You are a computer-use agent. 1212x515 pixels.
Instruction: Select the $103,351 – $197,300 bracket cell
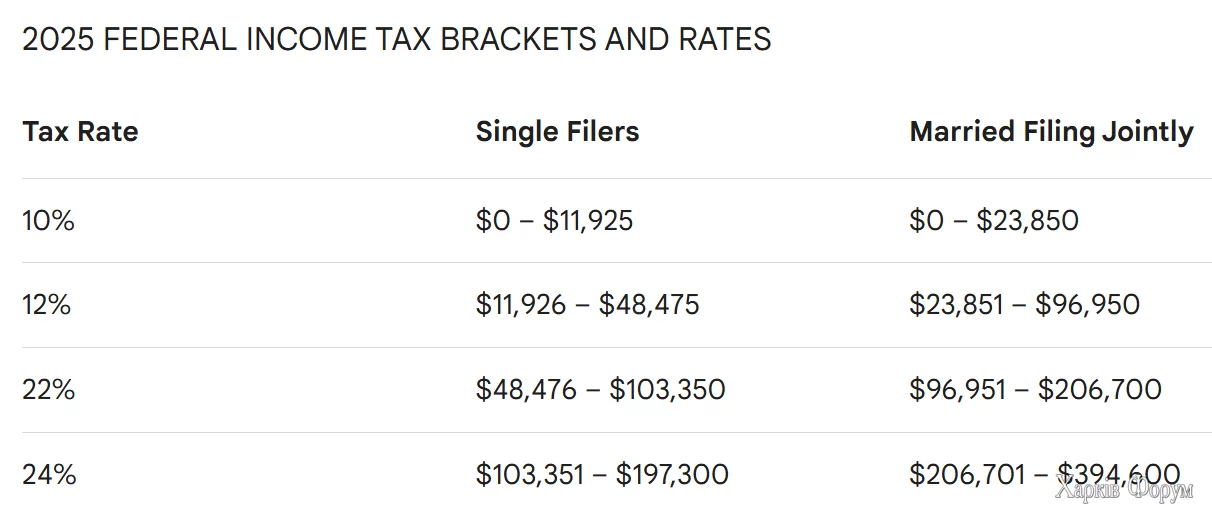(x=602, y=475)
